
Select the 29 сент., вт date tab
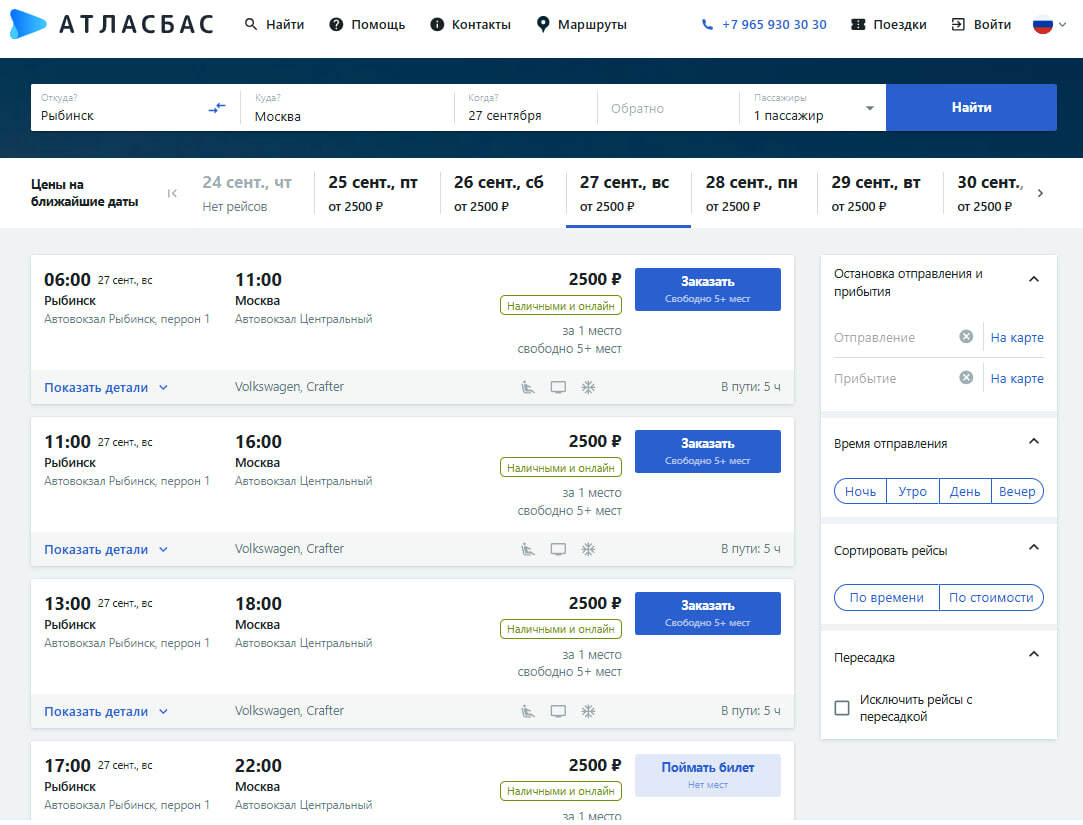[879, 193]
